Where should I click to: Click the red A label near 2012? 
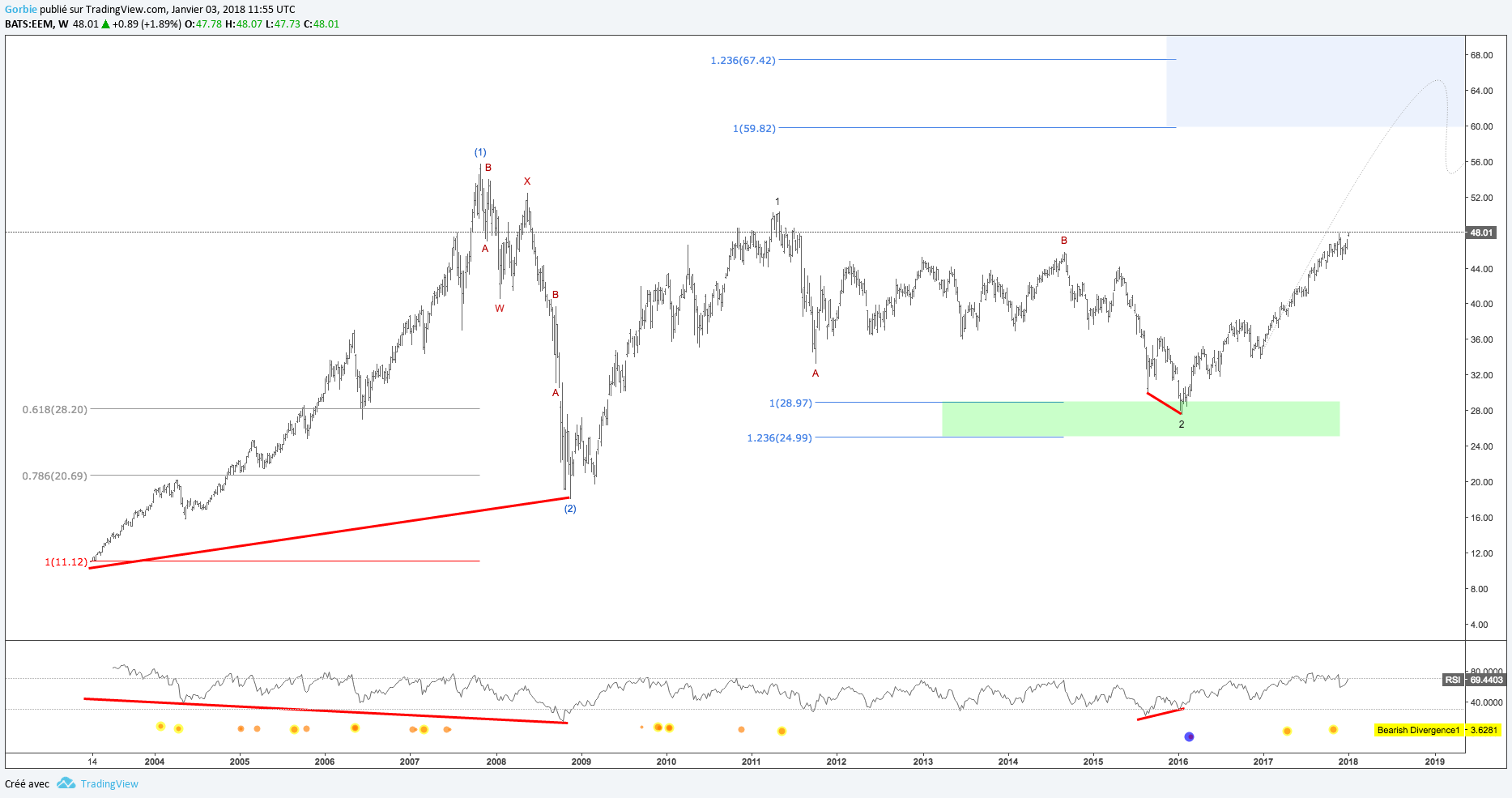tap(816, 373)
